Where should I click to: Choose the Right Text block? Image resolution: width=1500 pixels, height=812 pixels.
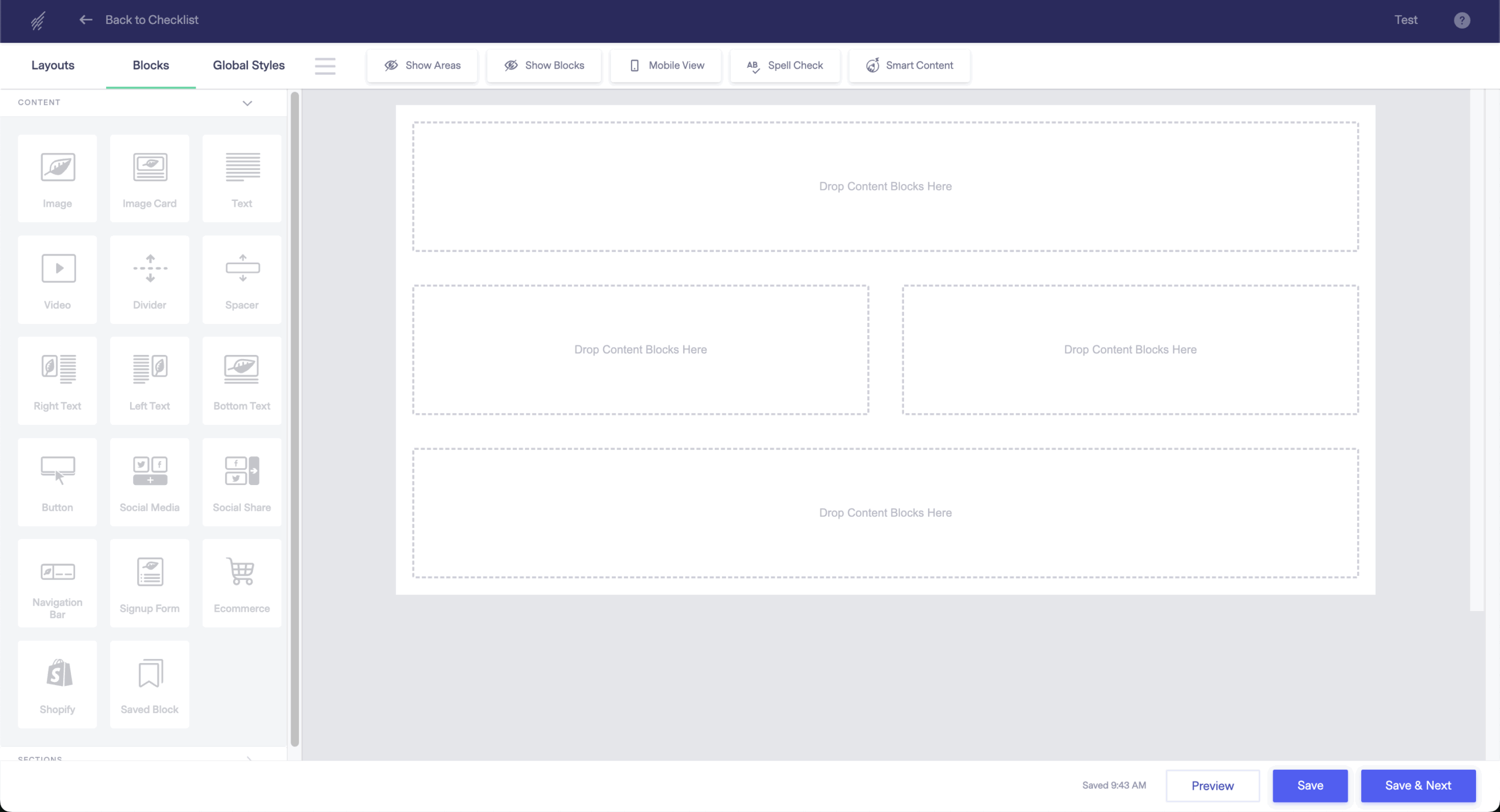click(57, 381)
